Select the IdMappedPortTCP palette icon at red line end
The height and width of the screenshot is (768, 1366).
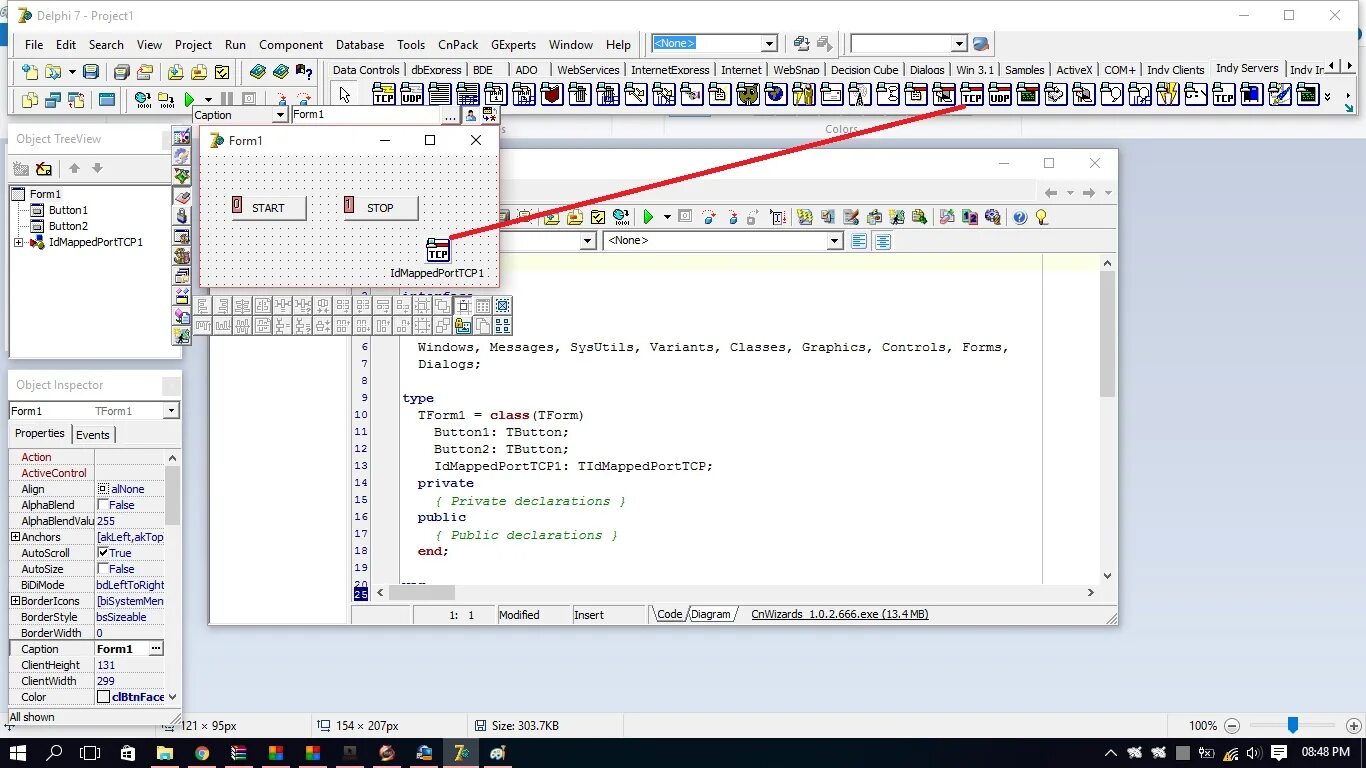[971, 95]
